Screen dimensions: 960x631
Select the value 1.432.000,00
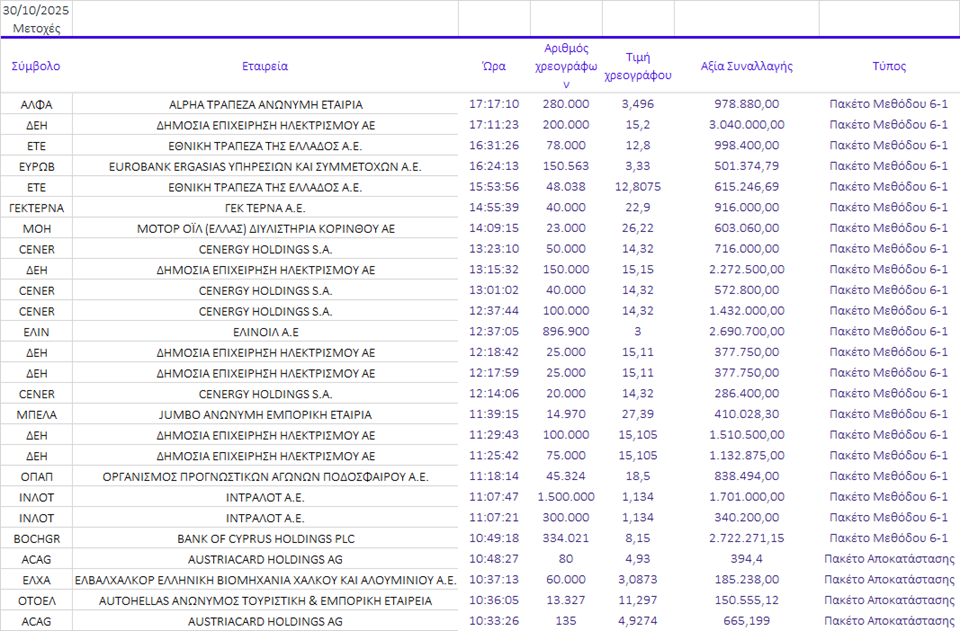746,311
